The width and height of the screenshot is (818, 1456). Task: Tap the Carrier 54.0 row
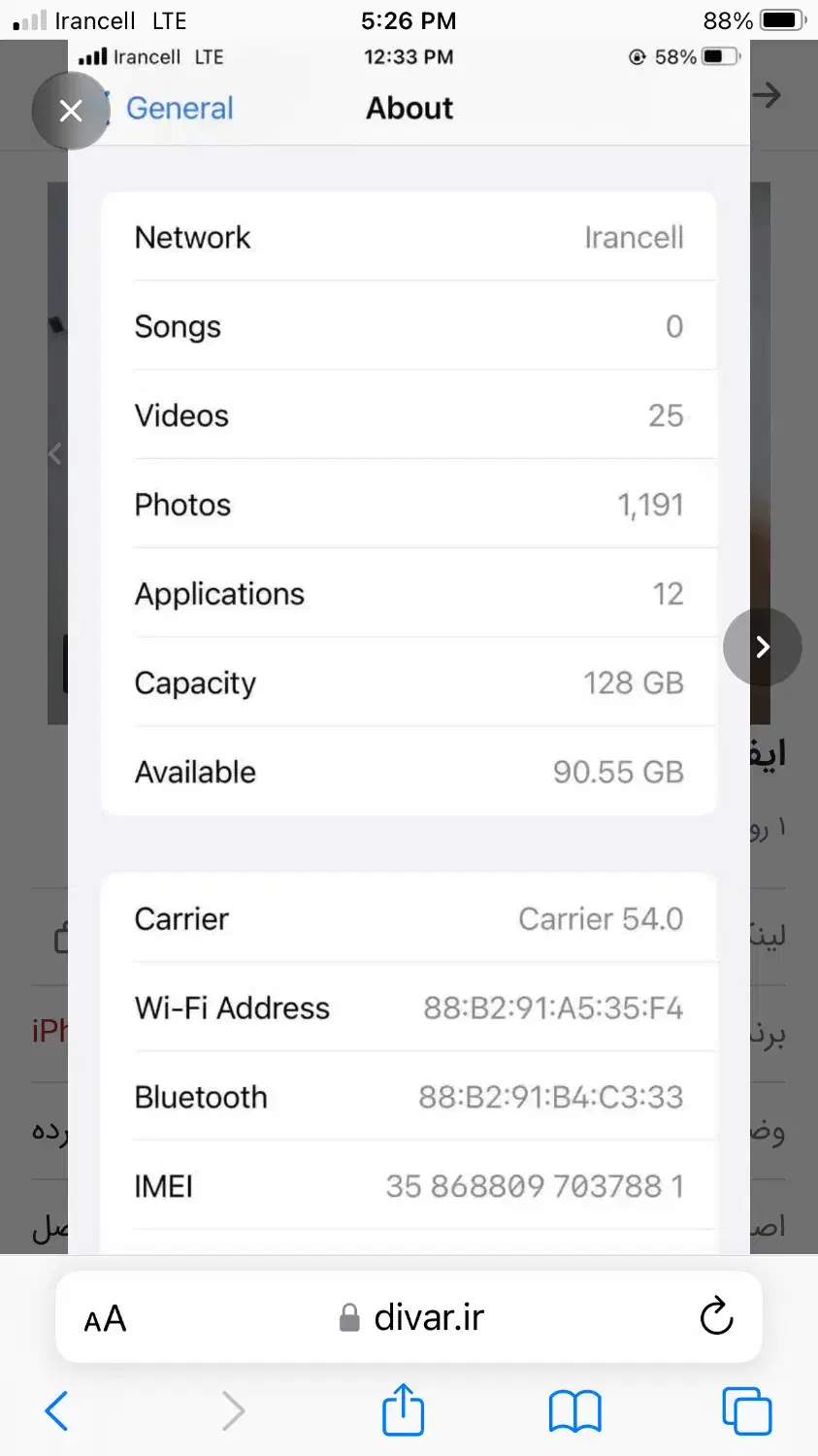coord(409,918)
